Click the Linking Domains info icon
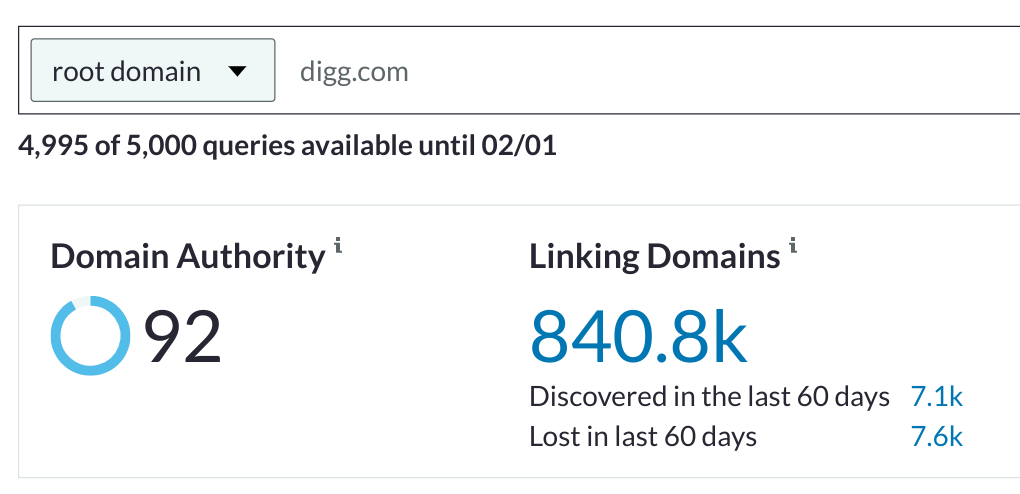This screenshot has height=494, width=1020. click(792, 246)
